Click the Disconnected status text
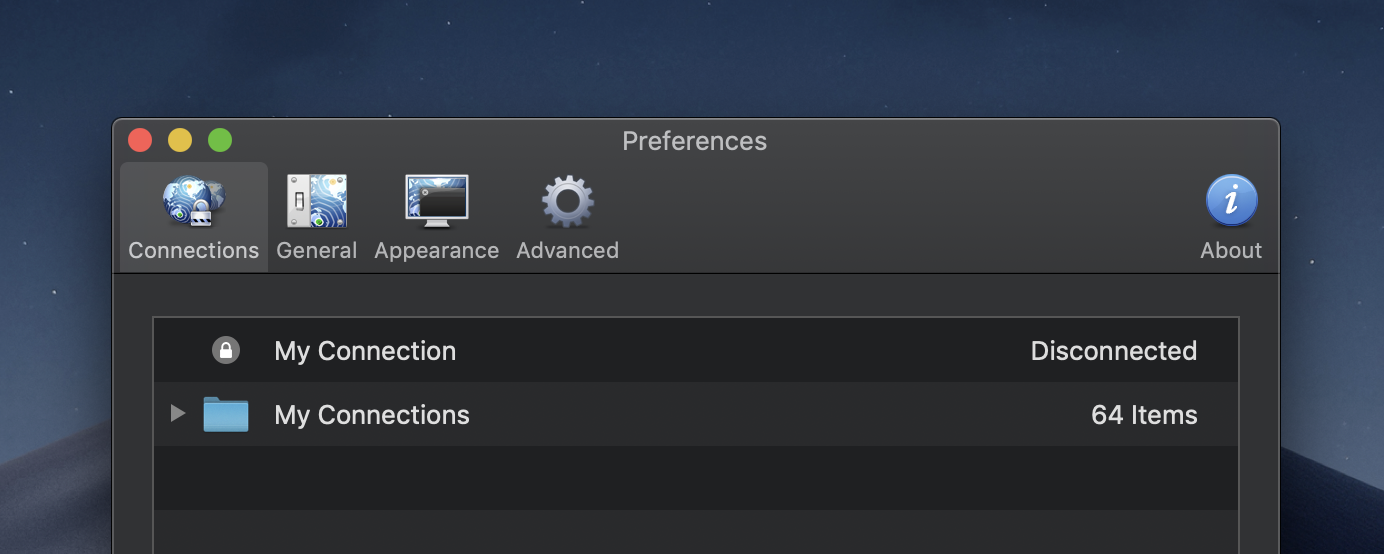 (x=1113, y=351)
